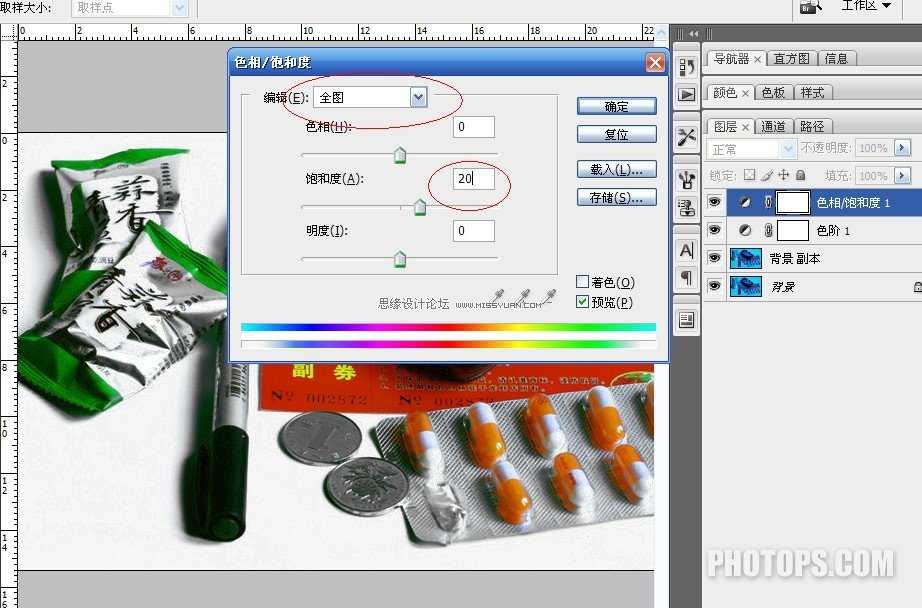Click the 复位 reset button
Image resolution: width=922 pixels, height=608 pixels.
coord(616,134)
